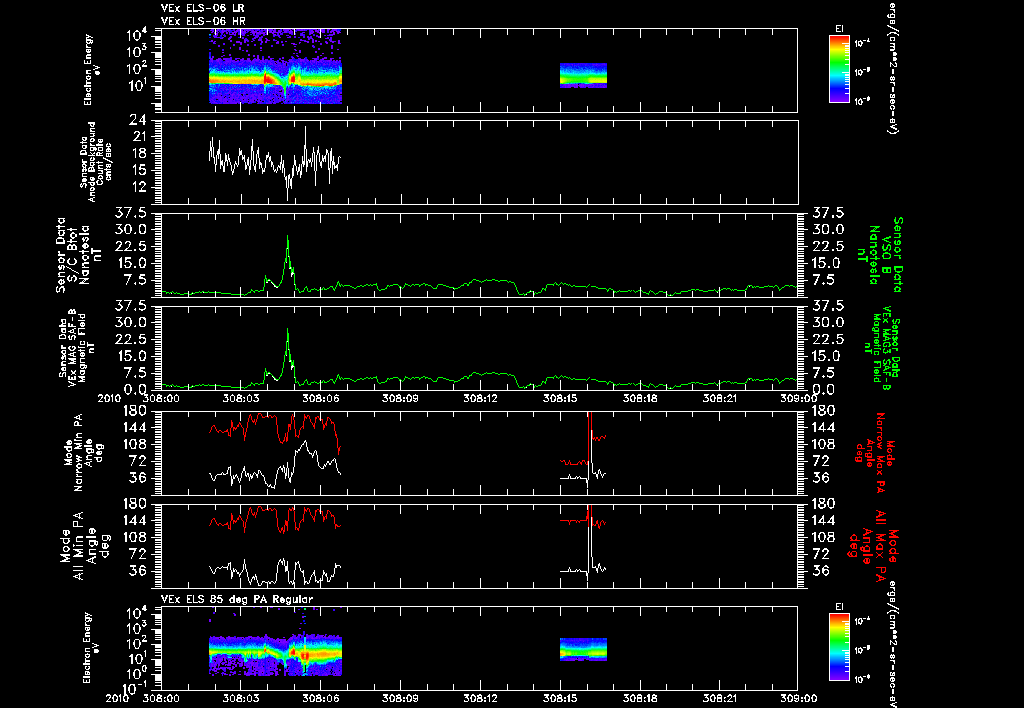Viewport: 1024px width, 708px height.
Task: Click '308:15' on the bottommost time axis
Action: (560, 698)
